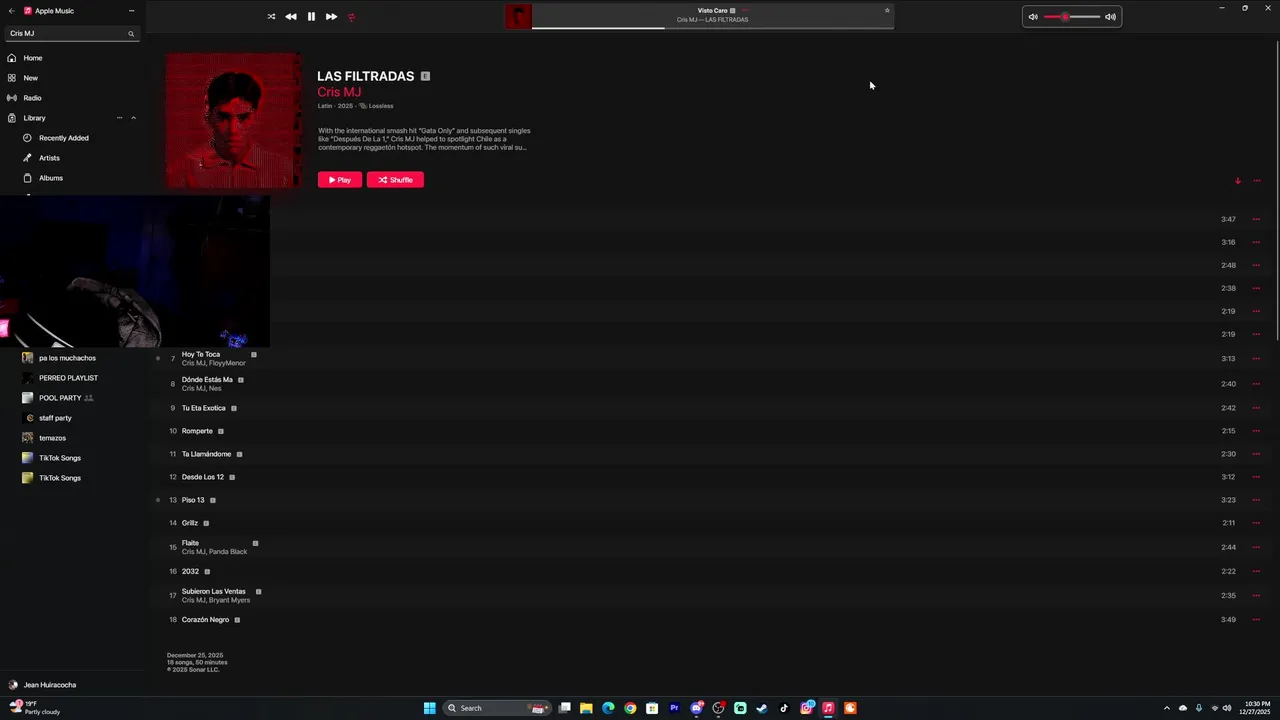Open Artists in Library
Screen dimensions: 1280x720
49,158
